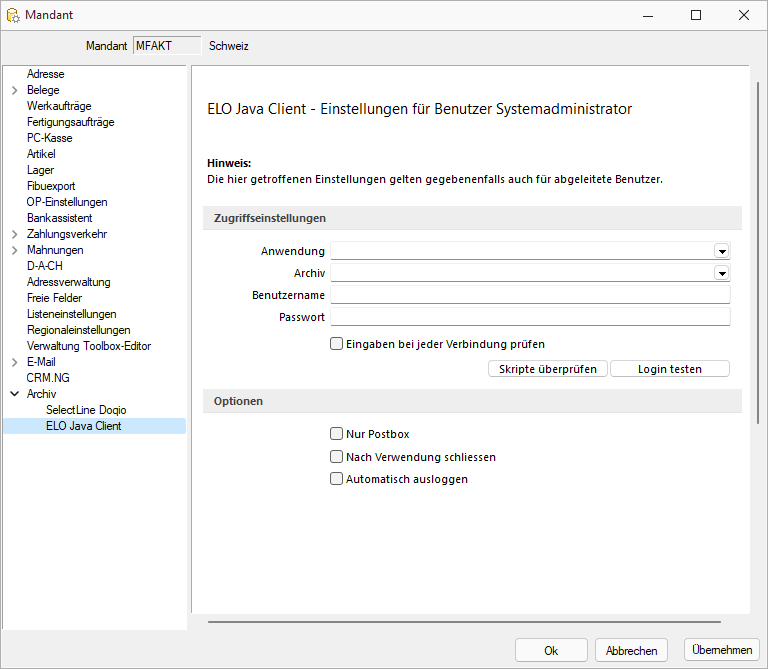Click the Mandant window title icon
Screen dimensions: 768x669
(x=13, y=15)
